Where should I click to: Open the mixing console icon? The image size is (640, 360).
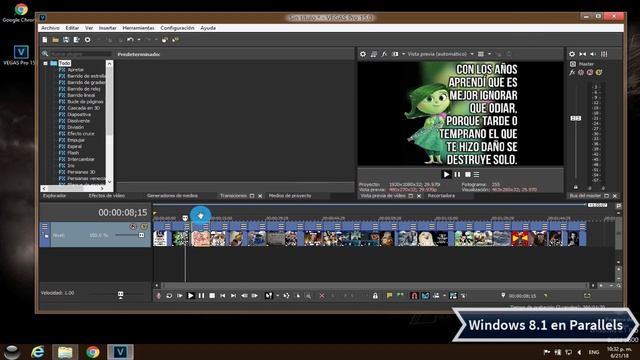point(604,54)
